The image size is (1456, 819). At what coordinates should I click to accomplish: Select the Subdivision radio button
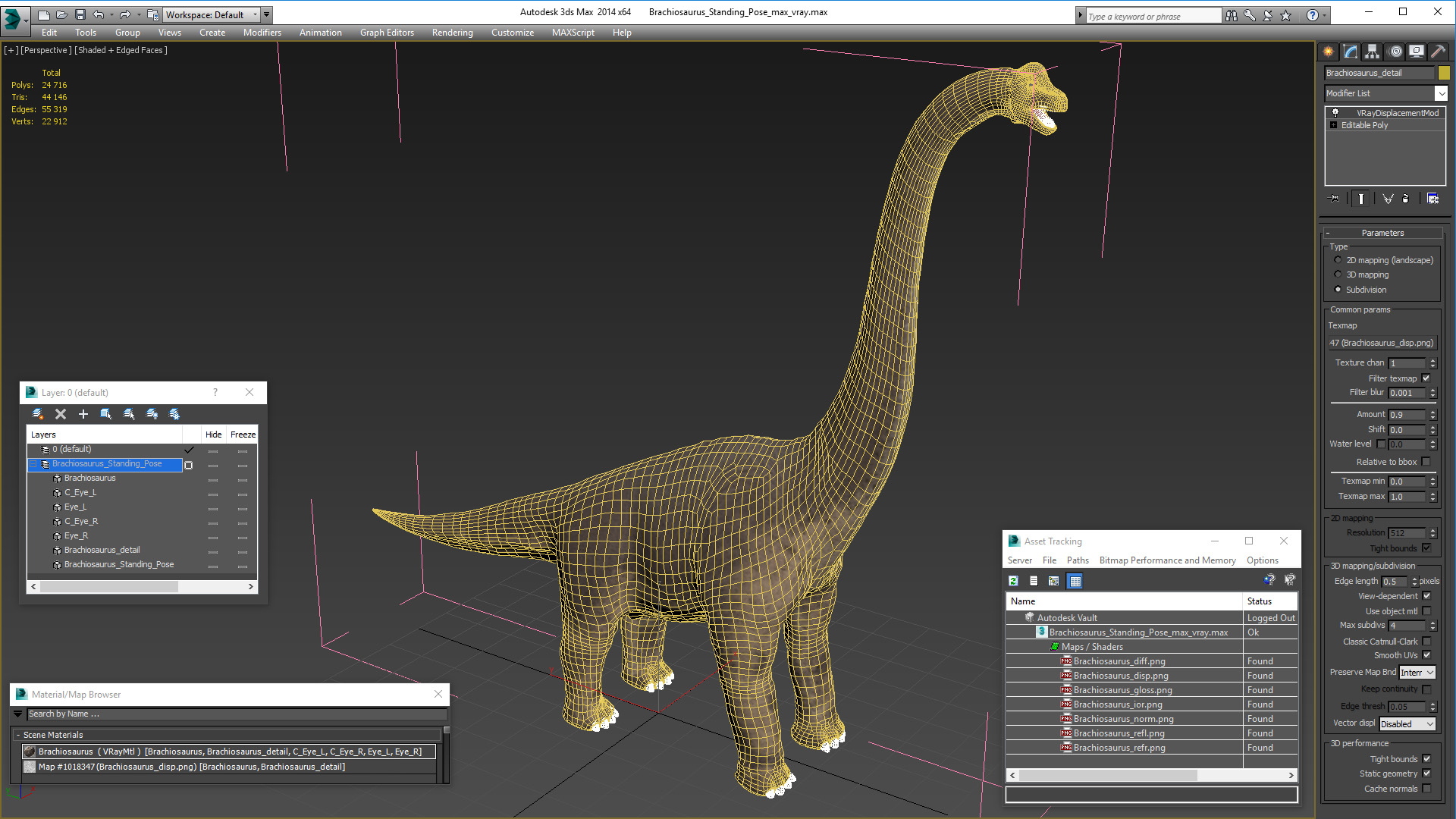coord(1338,290)
